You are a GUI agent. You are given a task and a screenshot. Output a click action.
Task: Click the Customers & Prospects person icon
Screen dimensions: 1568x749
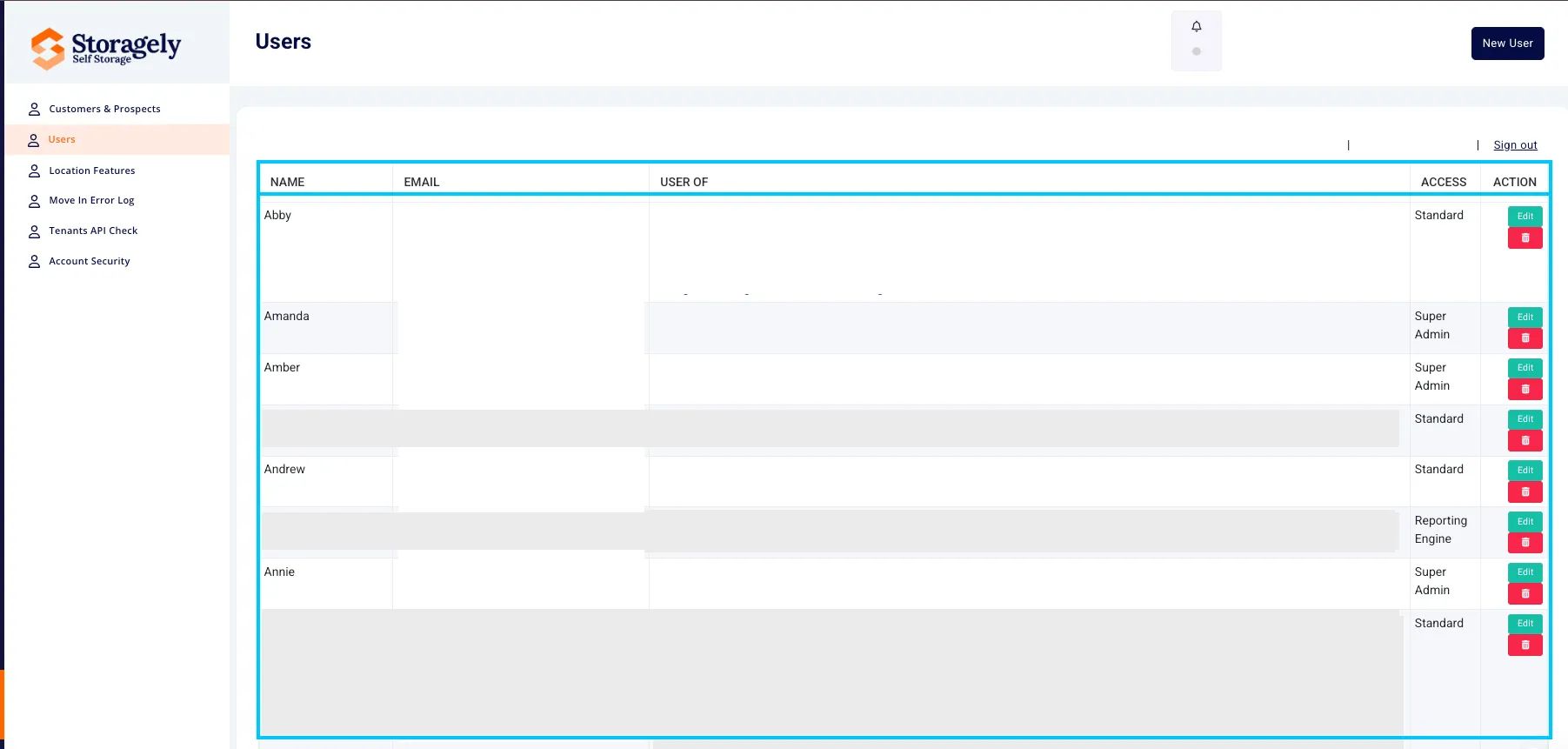[x=34, y=109]
